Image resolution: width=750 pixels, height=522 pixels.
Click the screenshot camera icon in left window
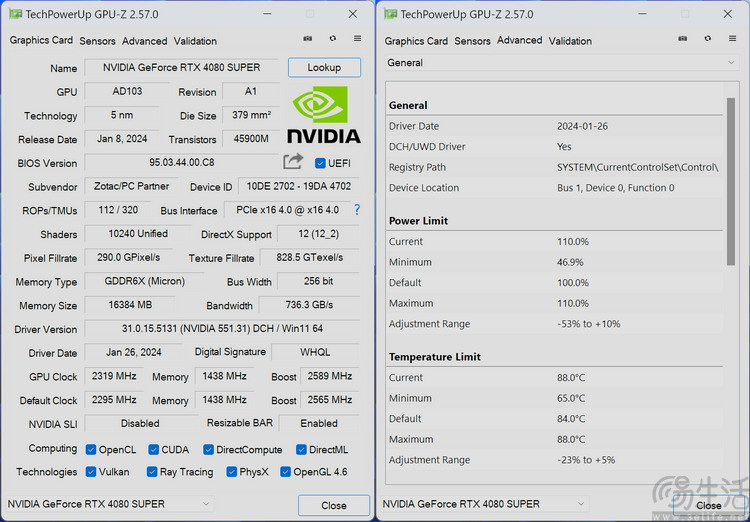coord(308,39)
